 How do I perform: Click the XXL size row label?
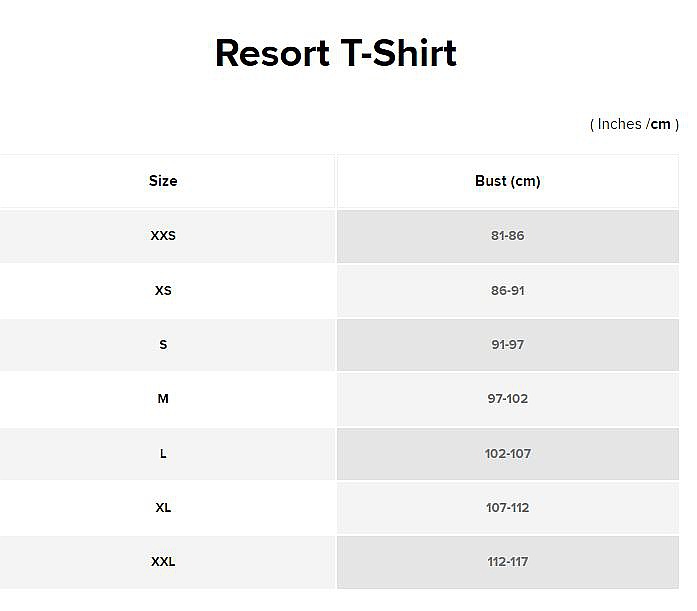click(163, 562)
